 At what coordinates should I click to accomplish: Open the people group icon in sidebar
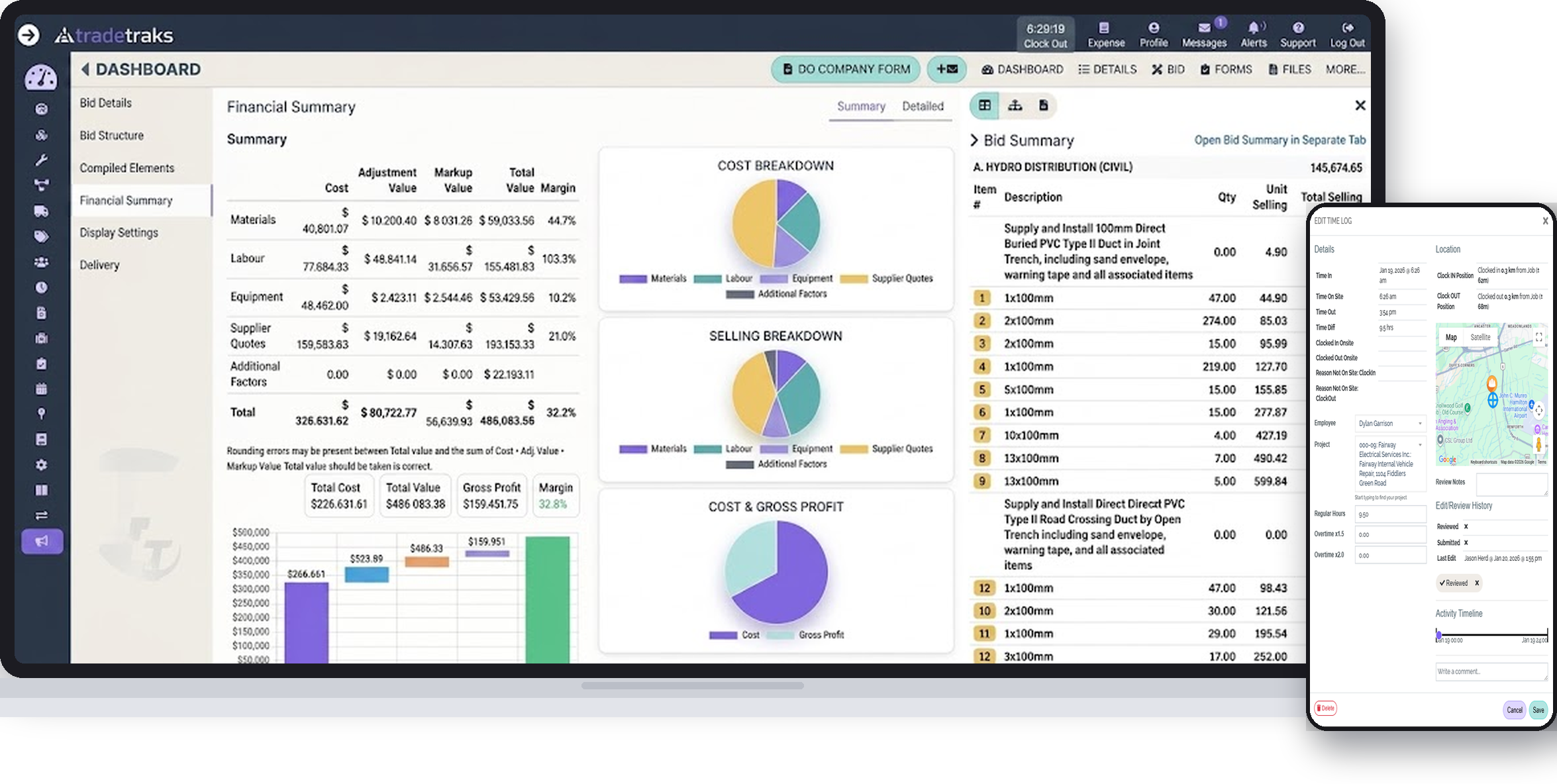coord(41,262)
